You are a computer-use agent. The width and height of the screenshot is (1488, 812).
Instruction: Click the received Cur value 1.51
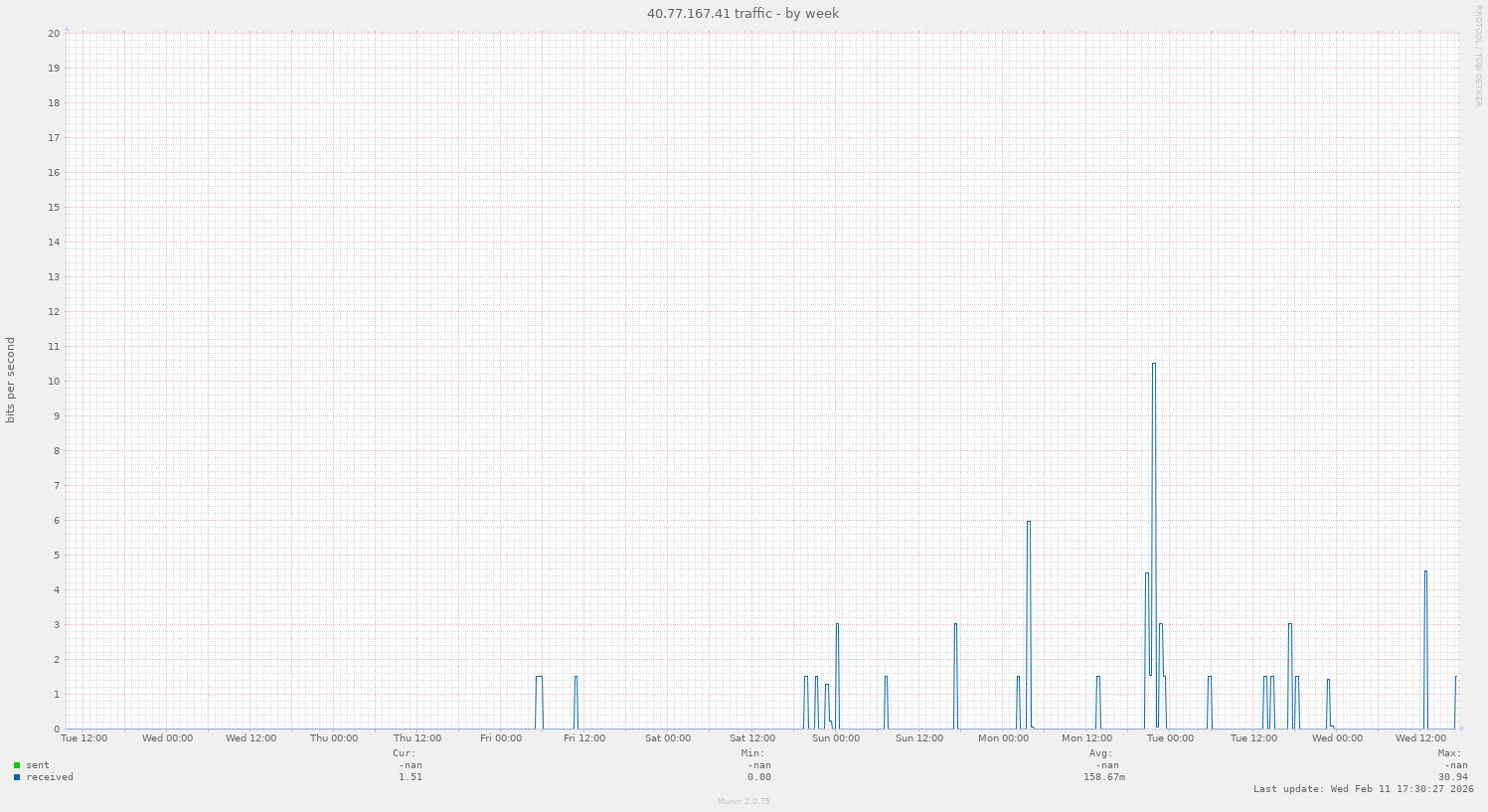[x=411, y=777]
